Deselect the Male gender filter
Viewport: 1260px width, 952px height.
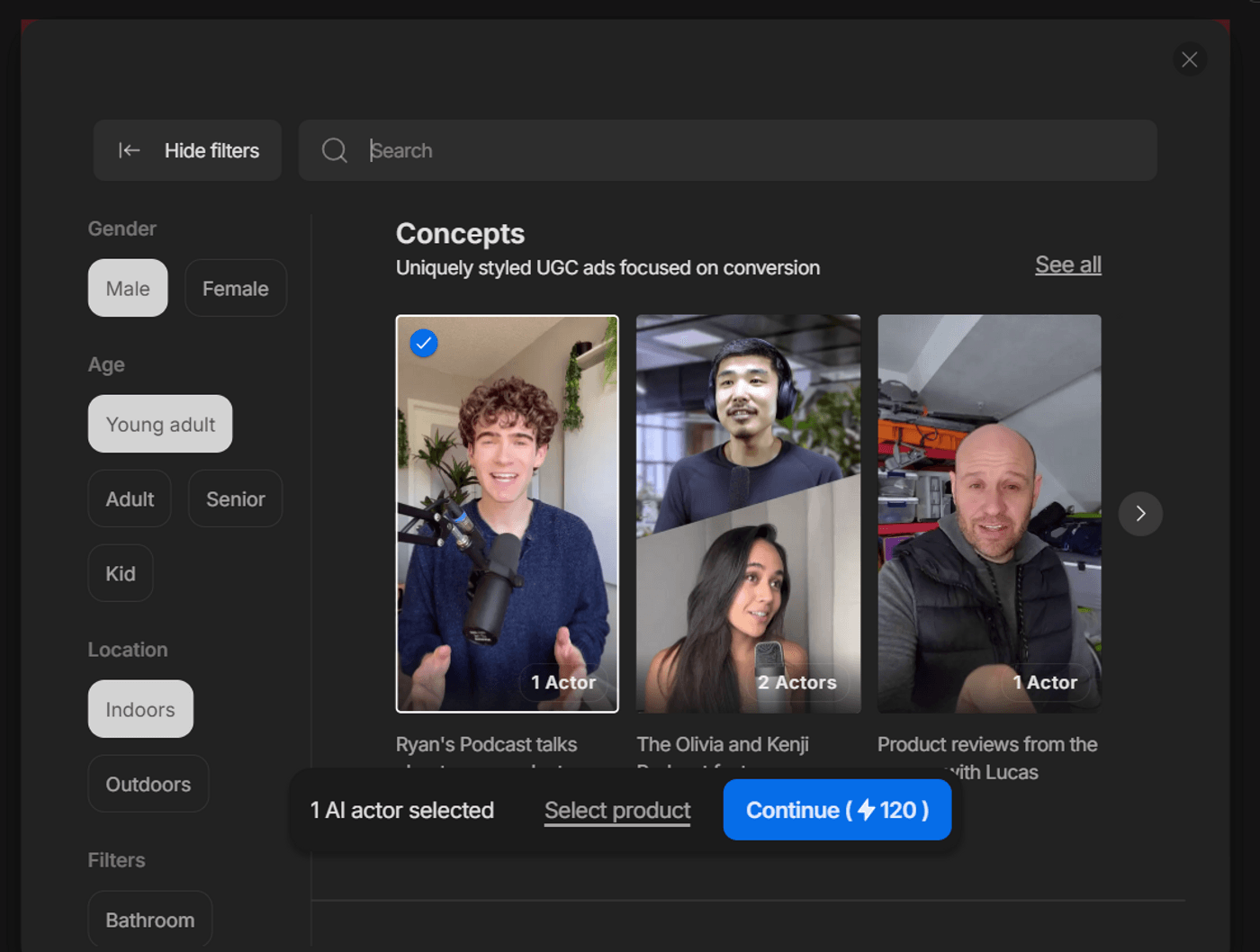click(127, 288)
